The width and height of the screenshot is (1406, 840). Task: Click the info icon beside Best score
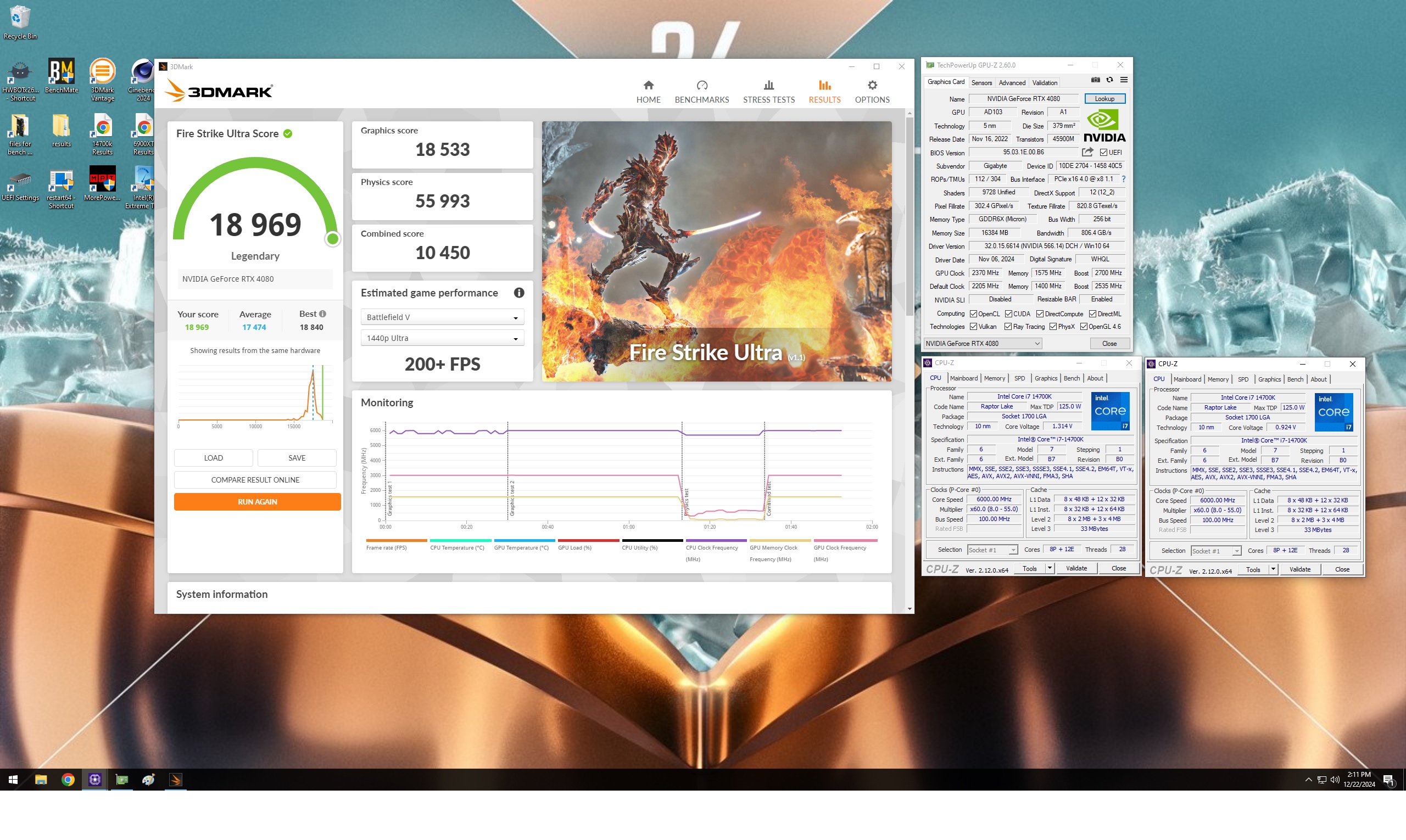[323, 313]
